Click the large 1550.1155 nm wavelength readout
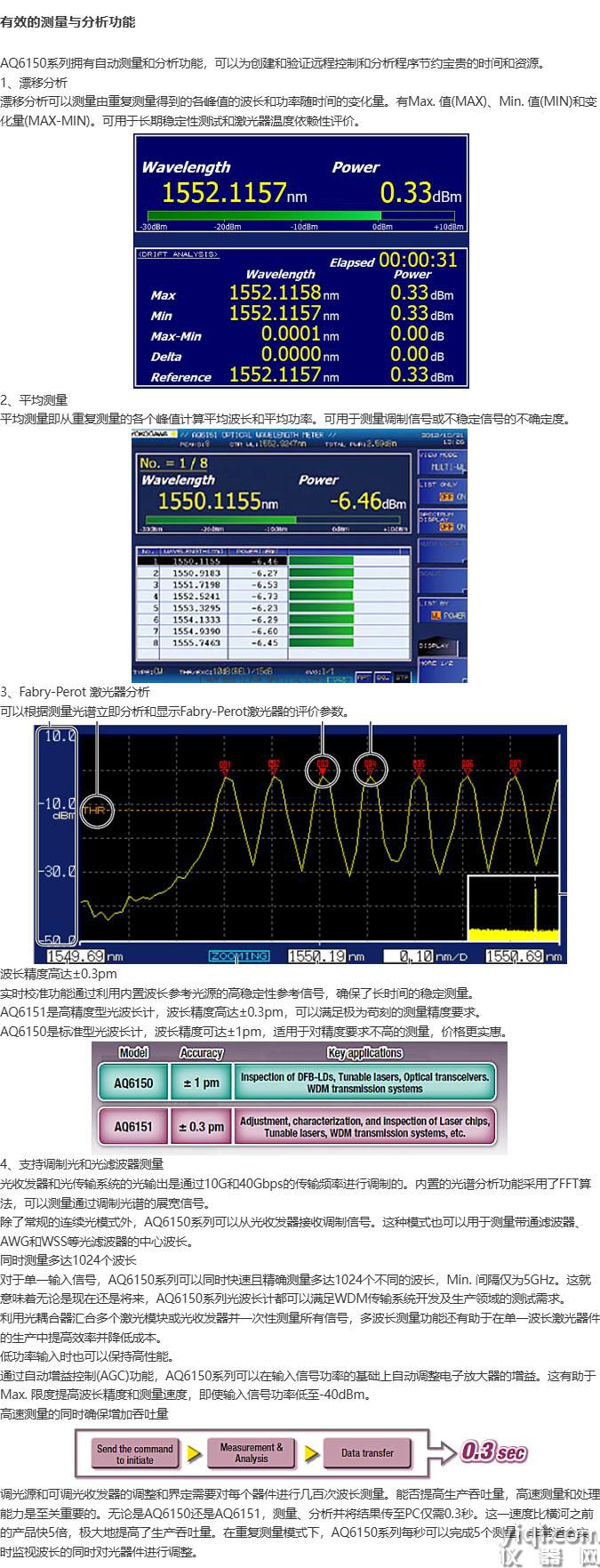 pos(218,502)
